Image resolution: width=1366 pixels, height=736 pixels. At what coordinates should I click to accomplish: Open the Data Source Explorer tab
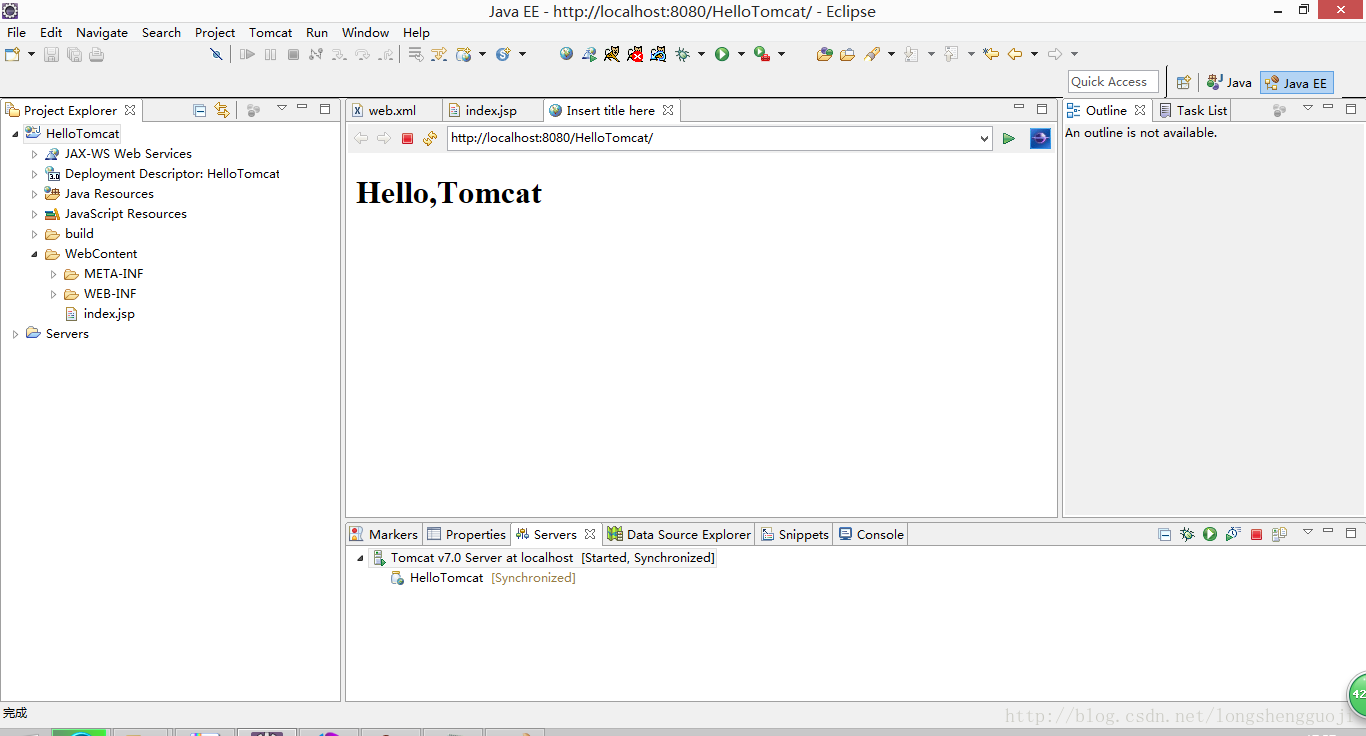click(679, 534)
